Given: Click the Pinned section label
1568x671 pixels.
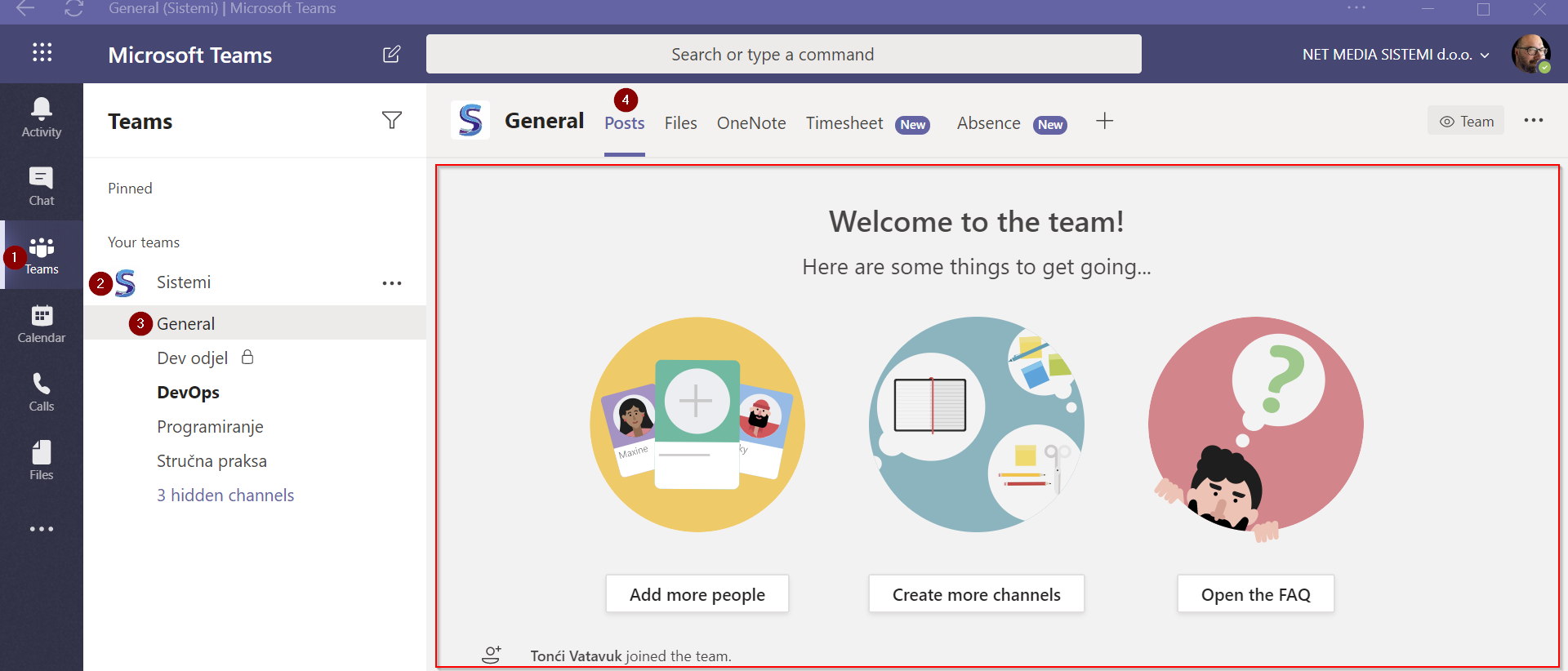Looking at the screenshot, I should click(130, 189).
